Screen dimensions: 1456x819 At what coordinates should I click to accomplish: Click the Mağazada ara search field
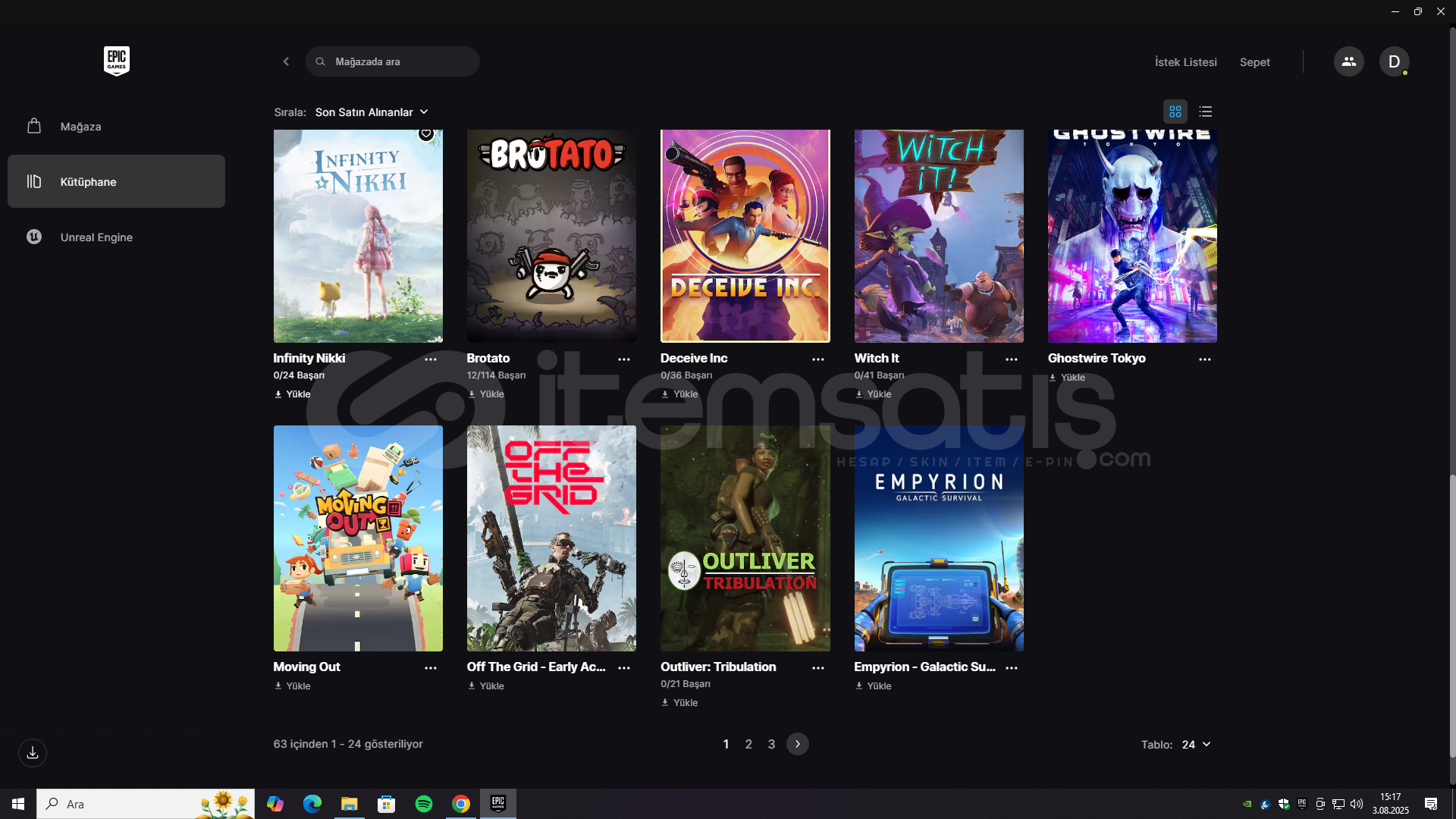[x=393, y=61]
